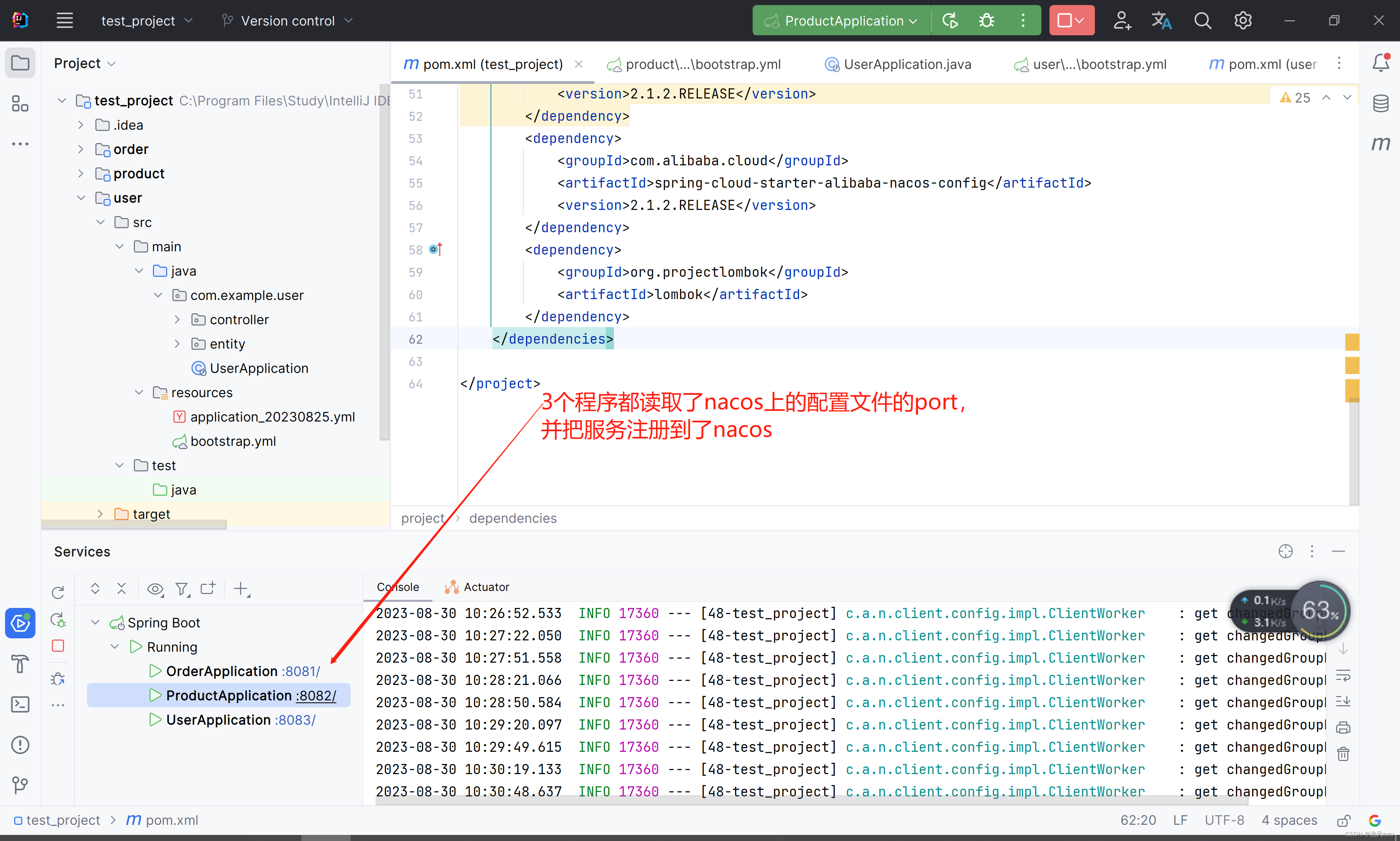Add a service with plus icon
1400x841 pixels.
pos(242,589)
